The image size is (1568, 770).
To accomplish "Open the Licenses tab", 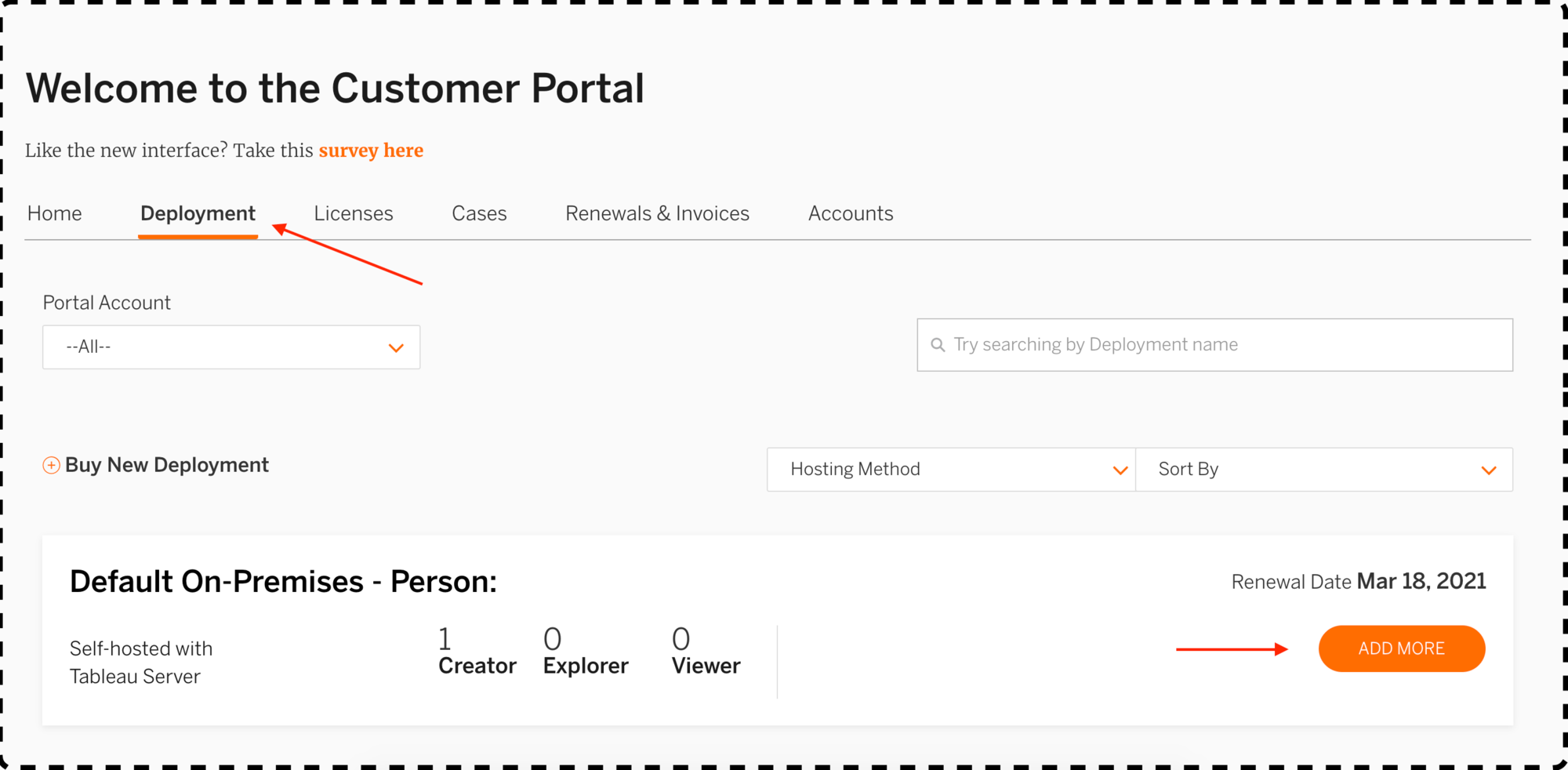I will click(x=354, y=213).
